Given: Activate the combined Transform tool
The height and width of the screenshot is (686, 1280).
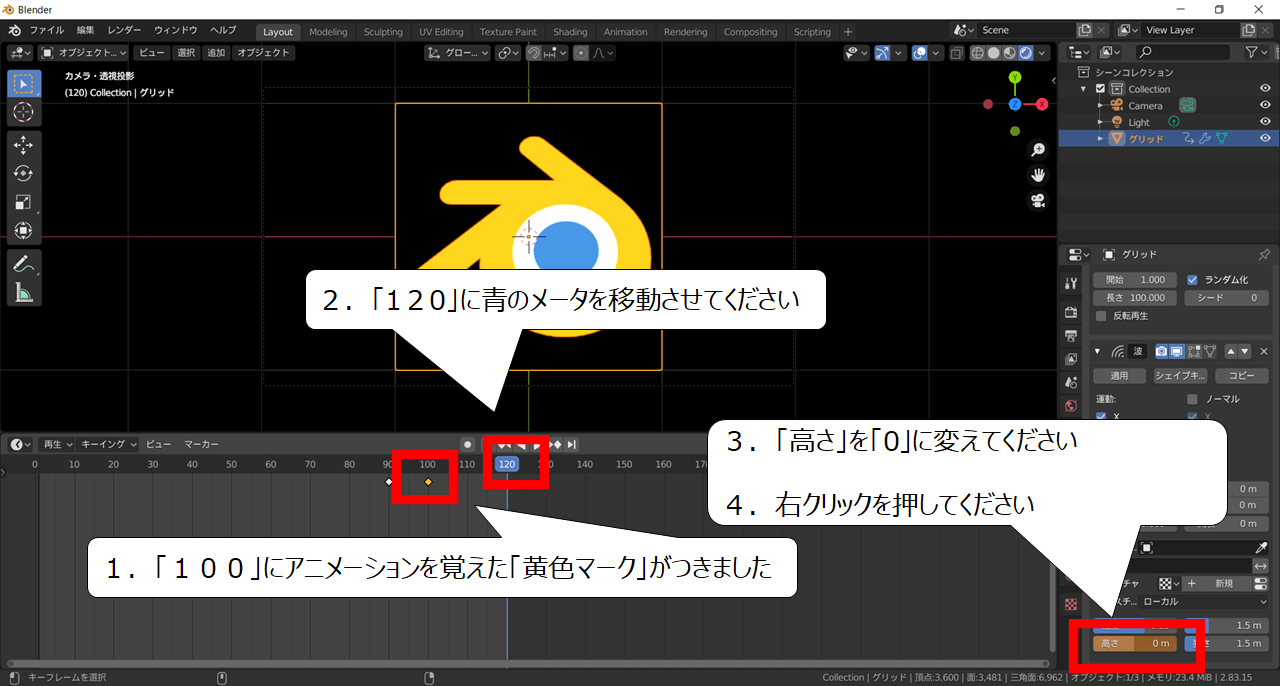Looking at the screenshot, I should [x=24, y=231].
